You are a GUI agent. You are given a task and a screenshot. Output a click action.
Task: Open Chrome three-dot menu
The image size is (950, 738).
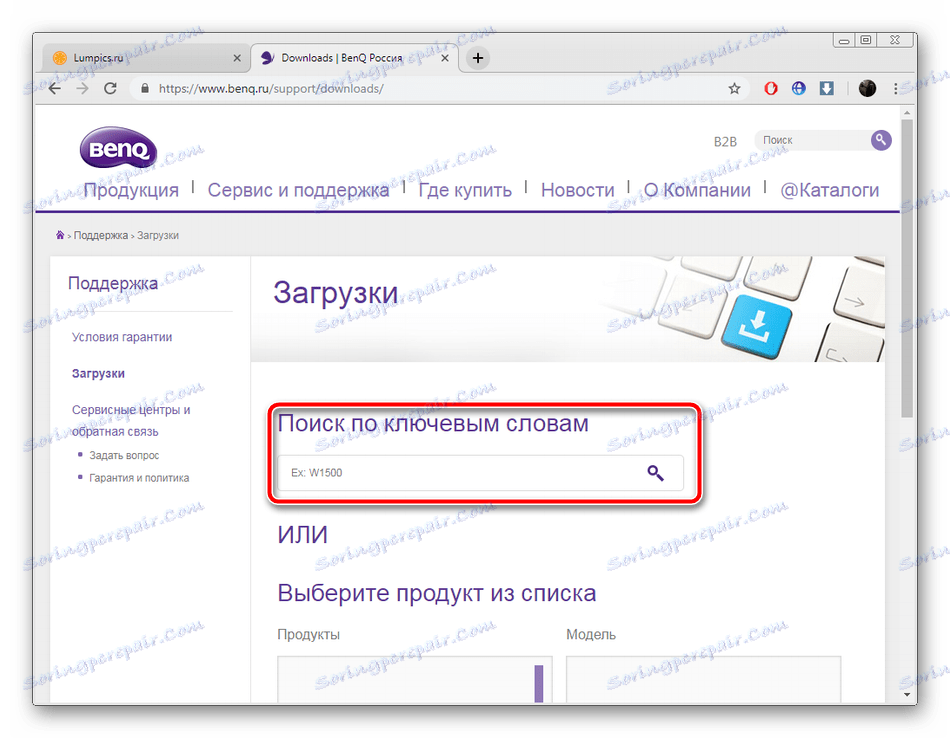click(895, 88)
